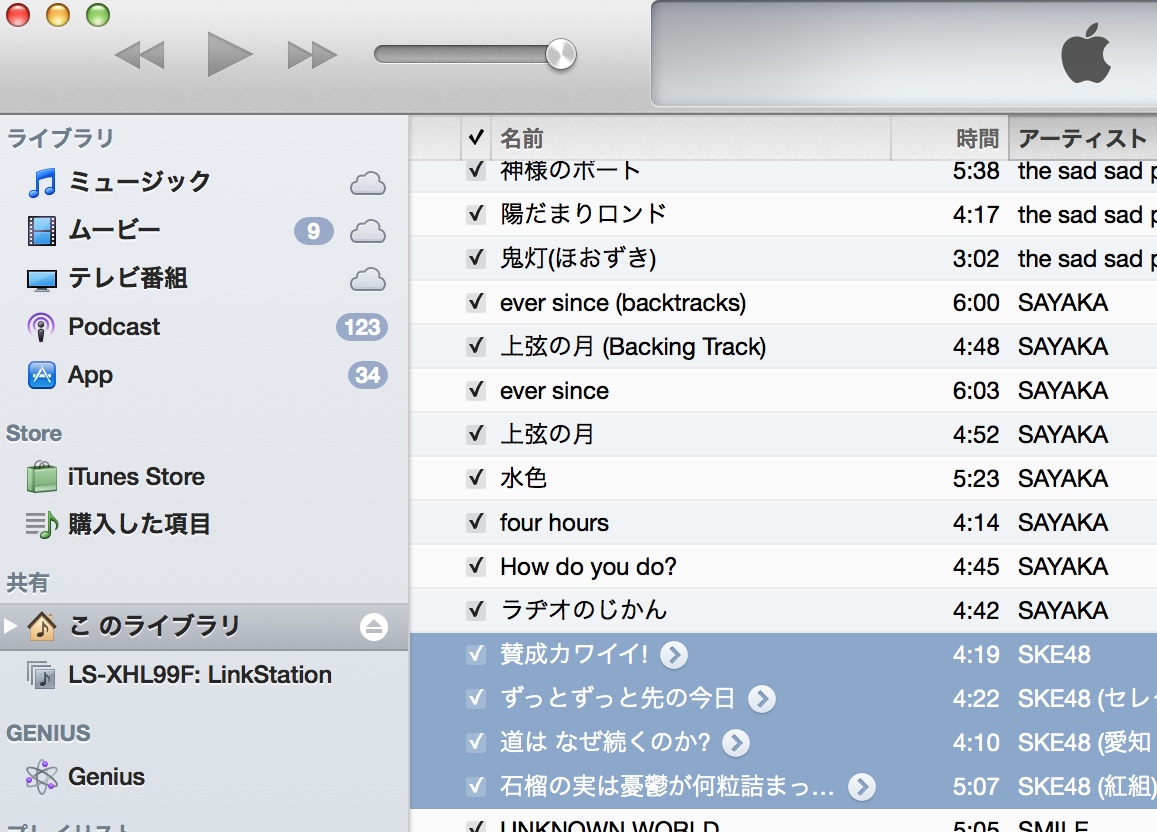1157x832 pixels.
Task: Click the fast forward next track button
Action: 312,55
